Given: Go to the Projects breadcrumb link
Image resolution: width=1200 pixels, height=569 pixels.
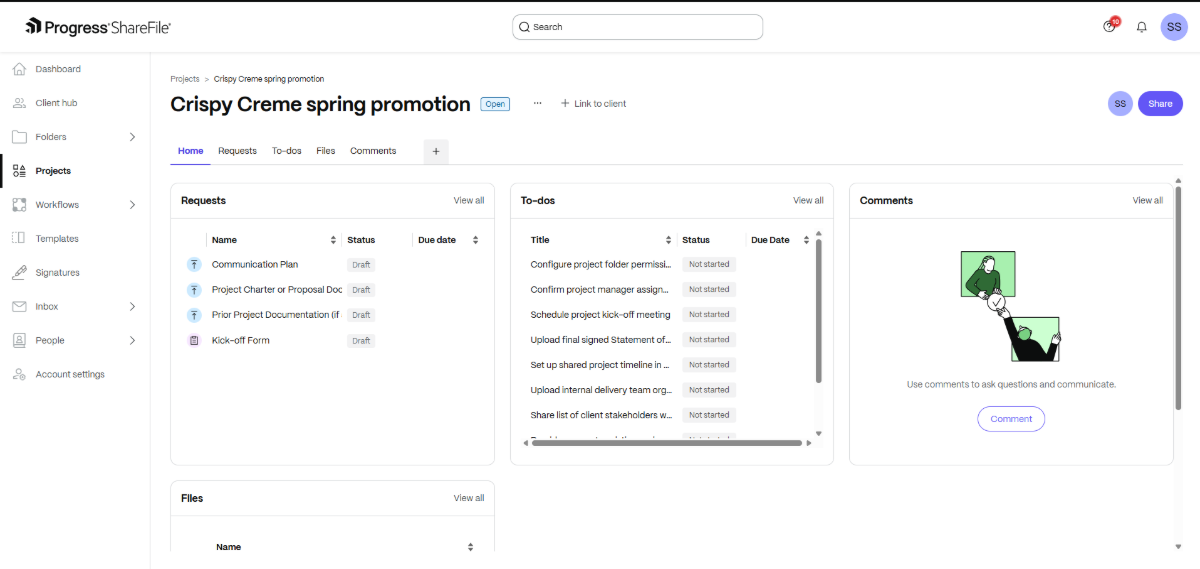Looking at the screenshot, I should [185, 79].
